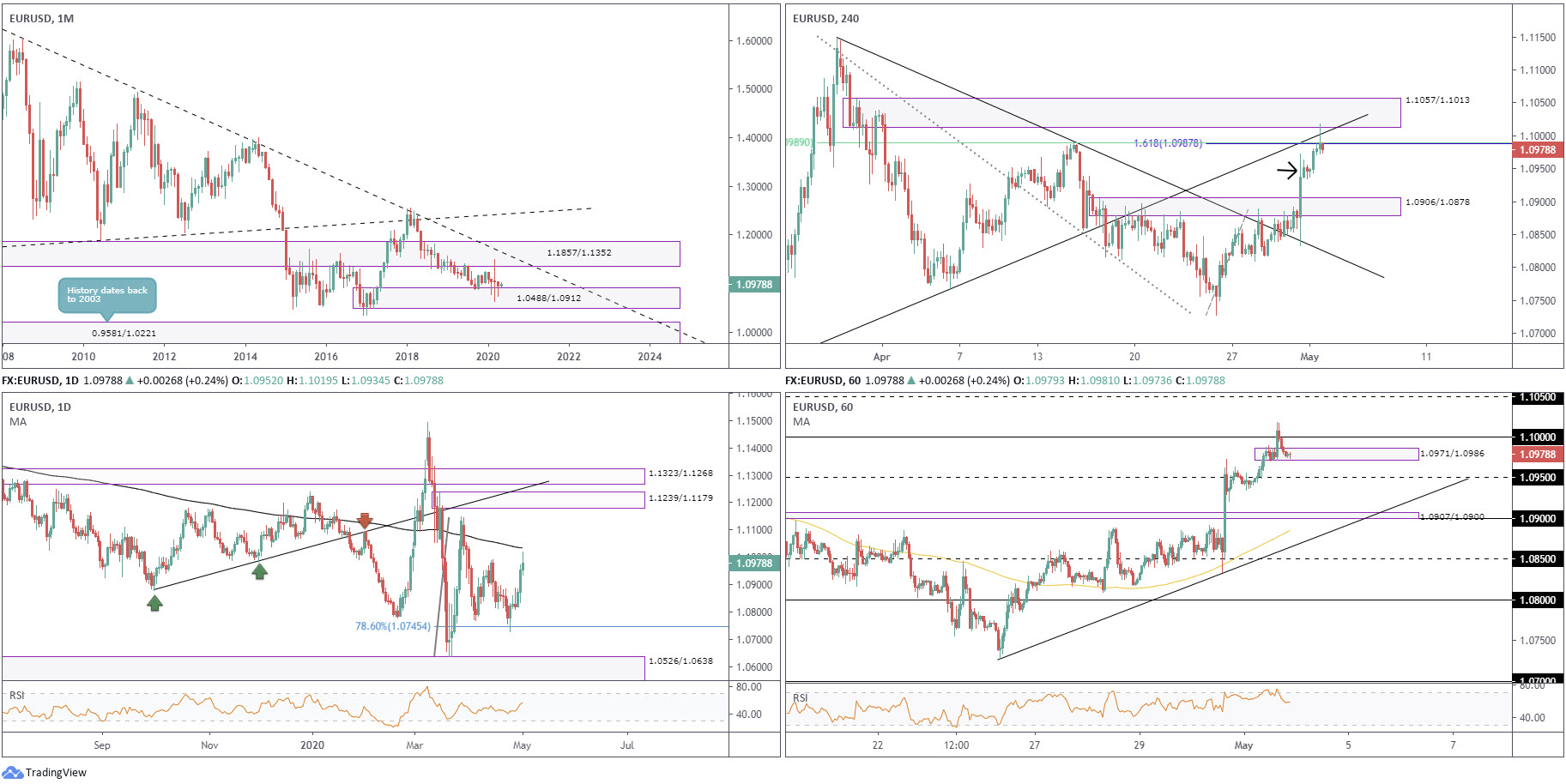Click the red down-arrow sell marker on daily chart
This screenshot has width=1566, height=784.
pyautogui.click(x=364, y=520)
